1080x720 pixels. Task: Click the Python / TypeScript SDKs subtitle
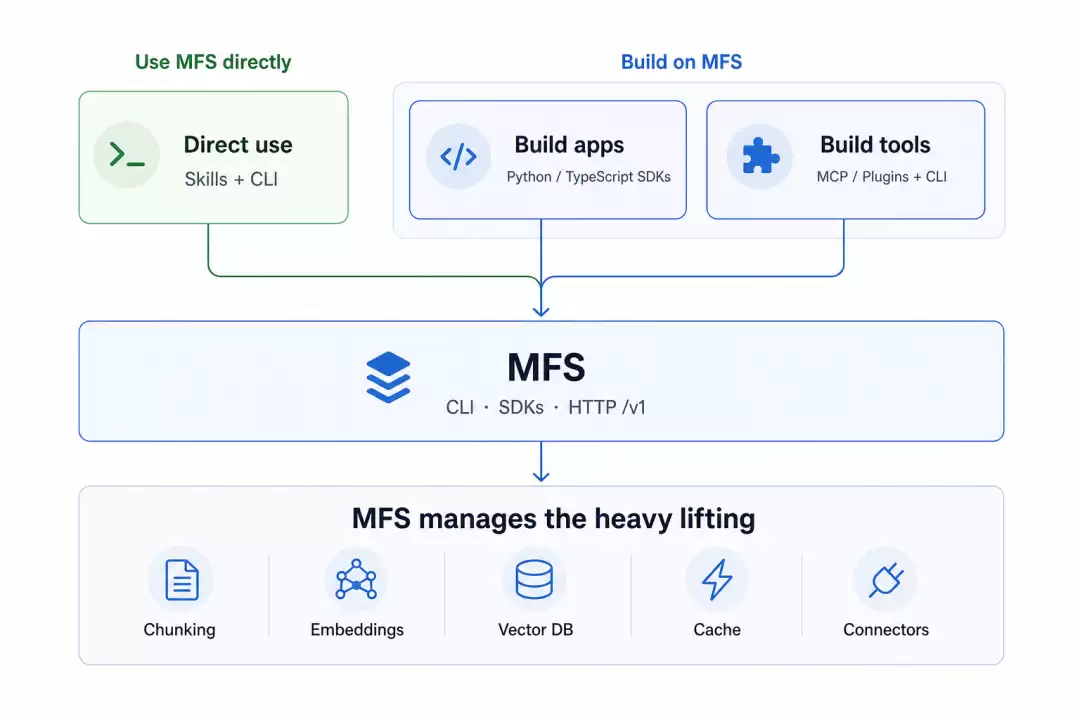point(588,177)
